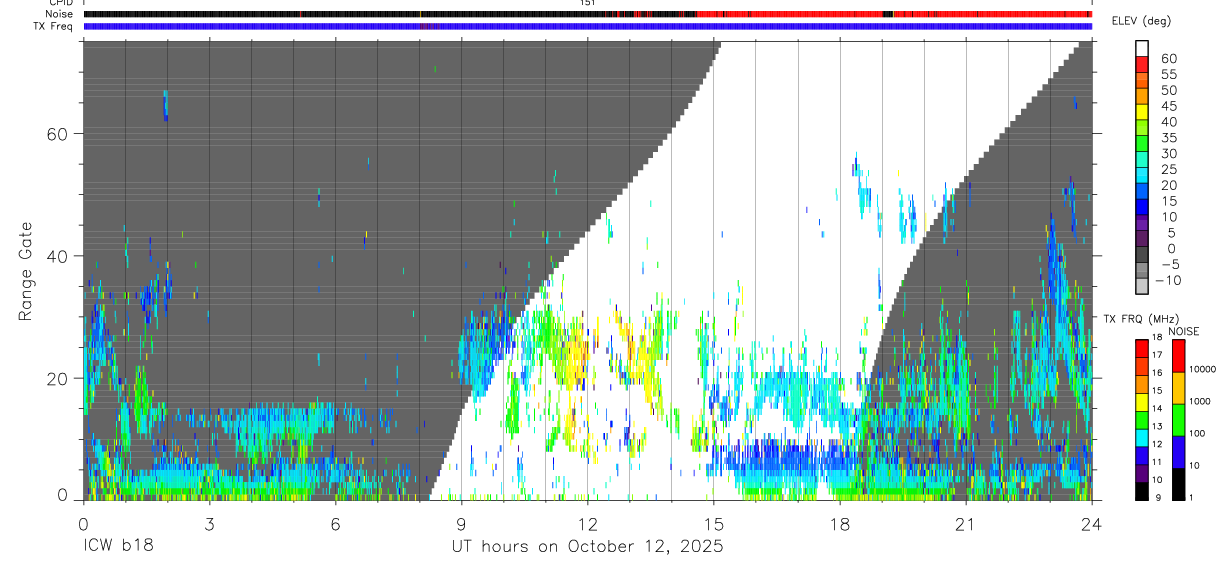
Task: Click the ELEV colorbar label '35'
Action: (1169, 137)
